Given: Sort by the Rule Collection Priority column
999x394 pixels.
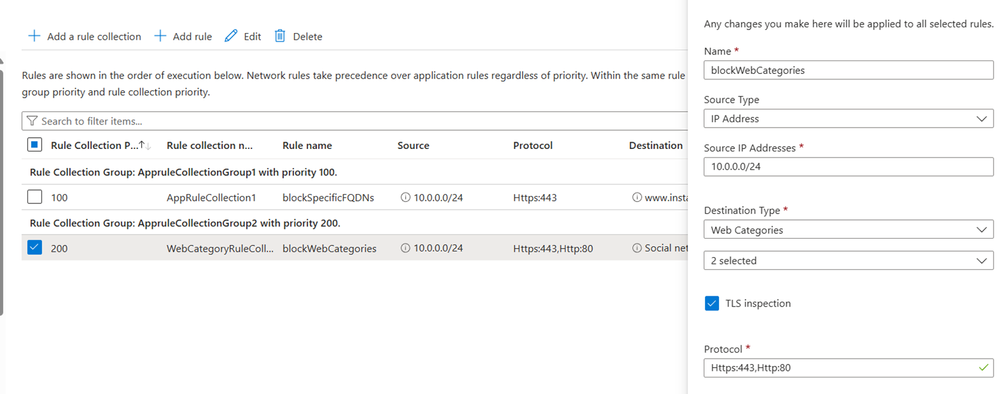Looking at the screenshot, I should click(101, 145).
